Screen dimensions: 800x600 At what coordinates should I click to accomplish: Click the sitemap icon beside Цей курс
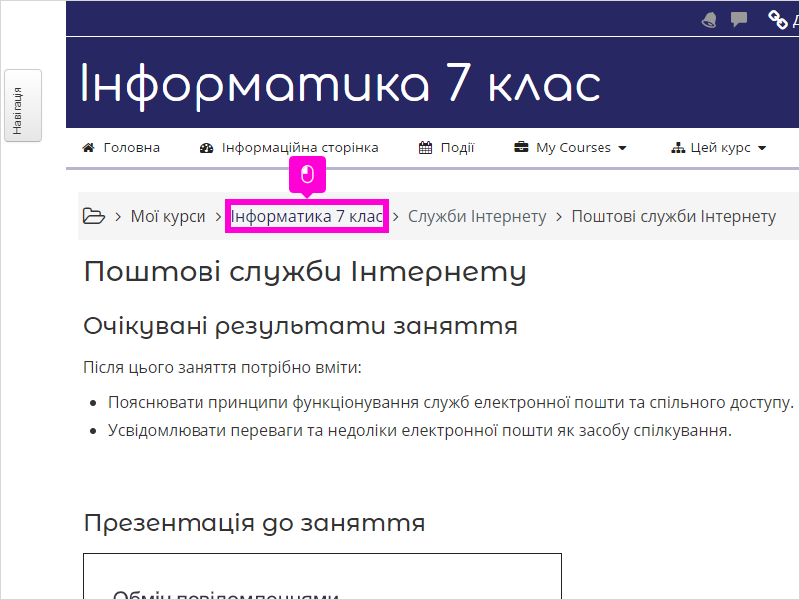[678, 148]
